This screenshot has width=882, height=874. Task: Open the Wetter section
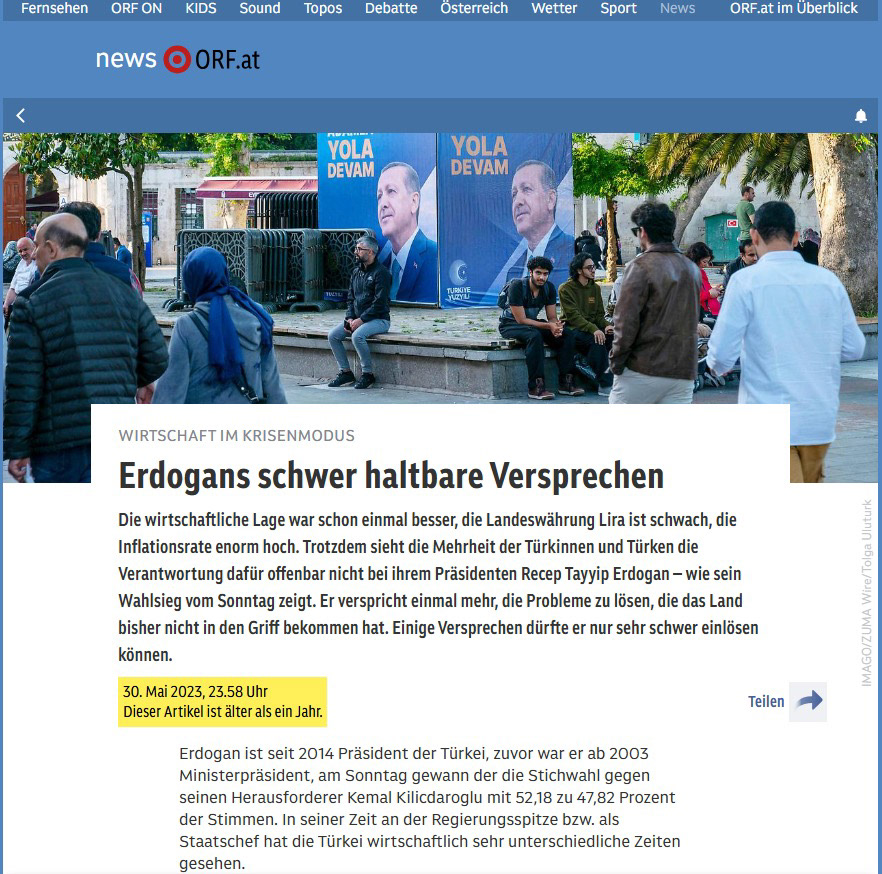(x=557, y=8)
